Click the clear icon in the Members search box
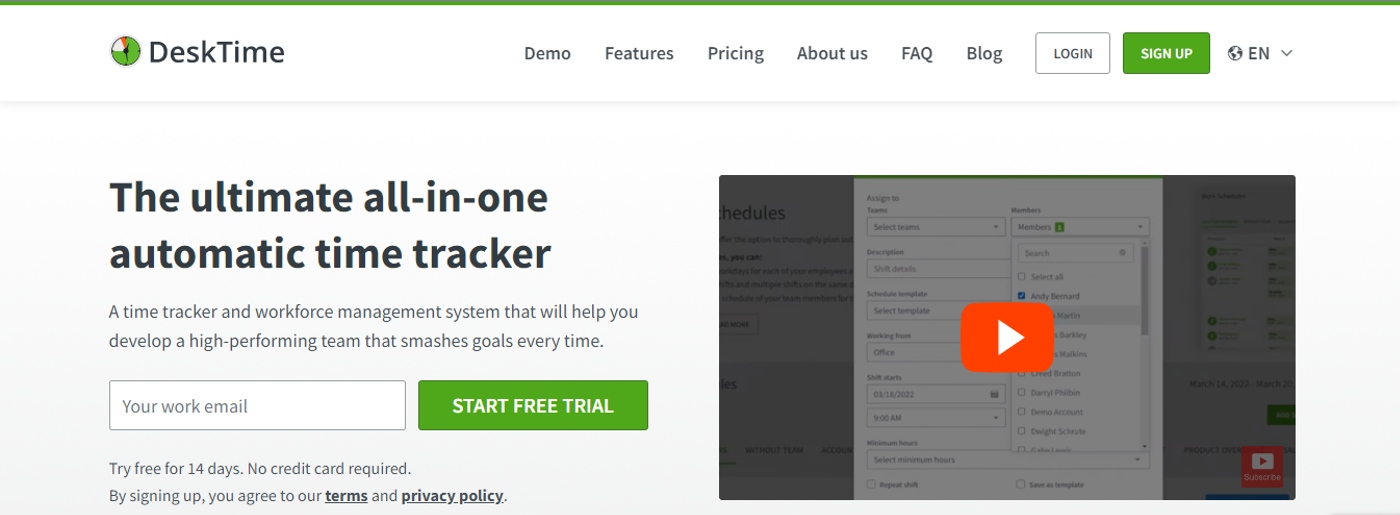 (x=1122, y=253)
